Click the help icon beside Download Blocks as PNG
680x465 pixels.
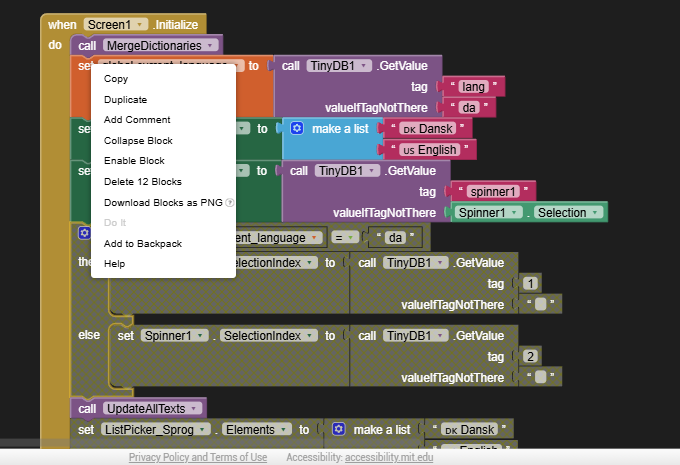click(x=230, y=202)
